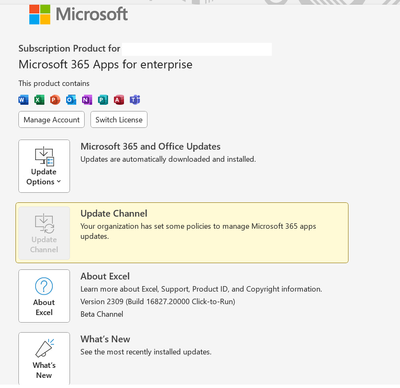Screen dimensions: 400x388
Task: Click the What's New megaphone icon
Action: tap(44, 349)
